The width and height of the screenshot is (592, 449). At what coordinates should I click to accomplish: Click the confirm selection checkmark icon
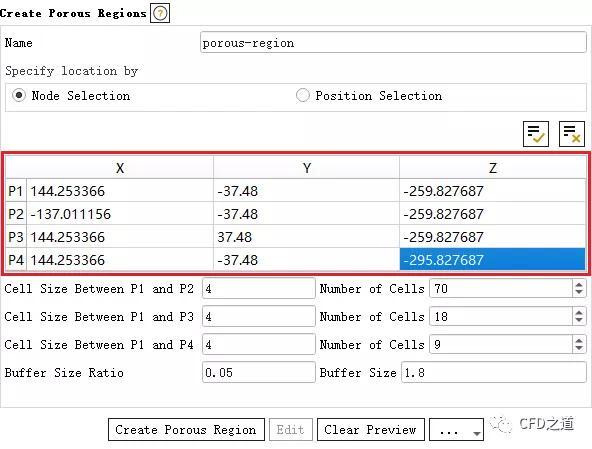coord(536,134)
